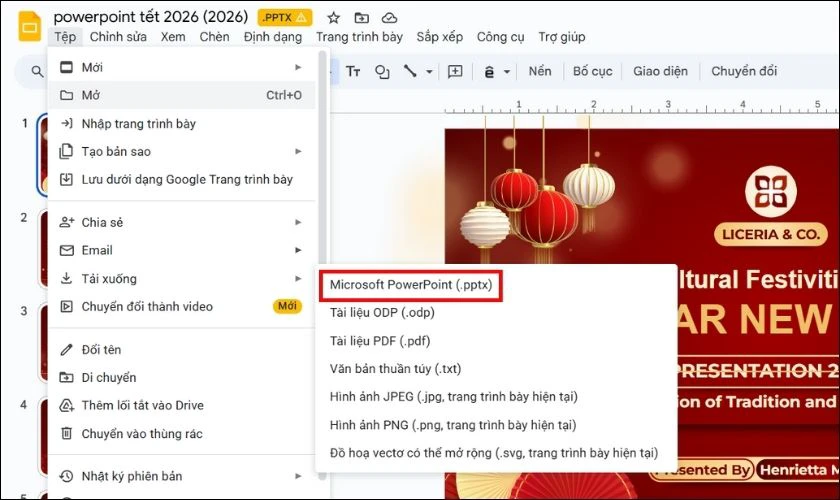Expand the Mới submenu
The image size is (840, 500).
(182, 68)
